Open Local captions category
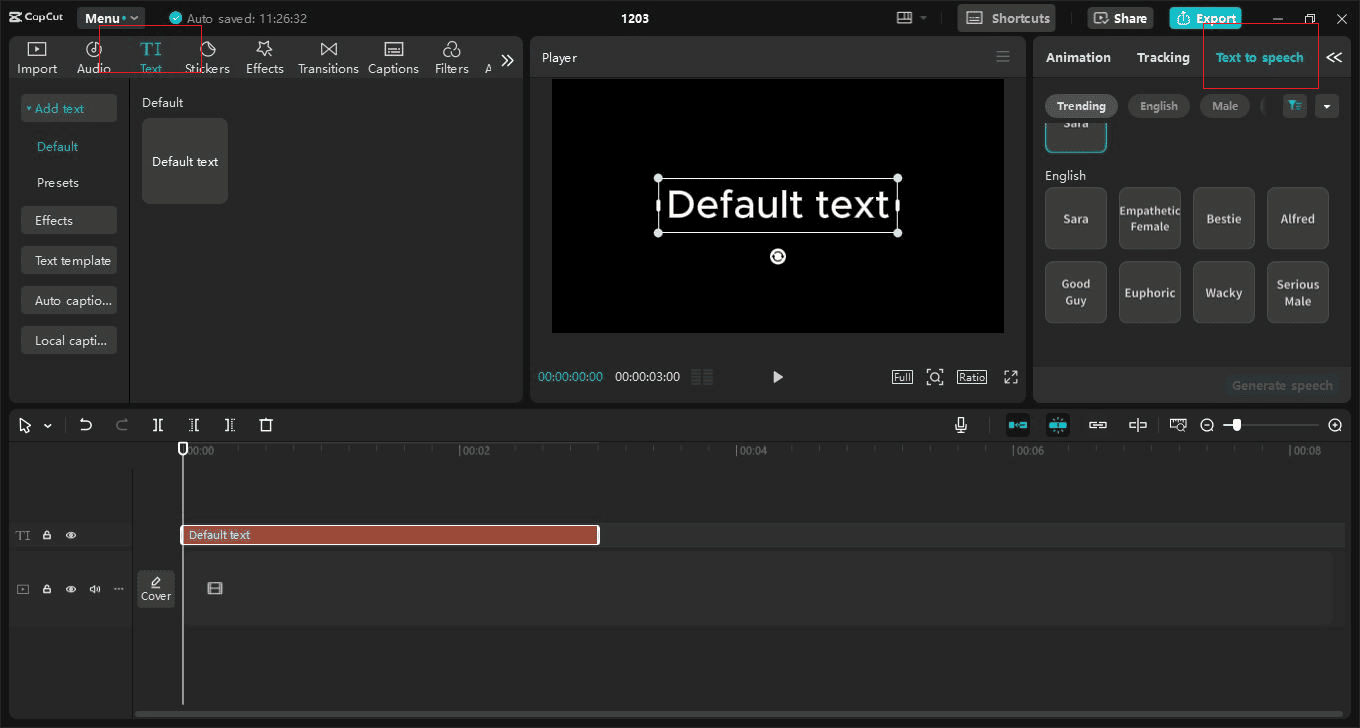This screenshot has height=728, width=1360. [x=69, y=340]
